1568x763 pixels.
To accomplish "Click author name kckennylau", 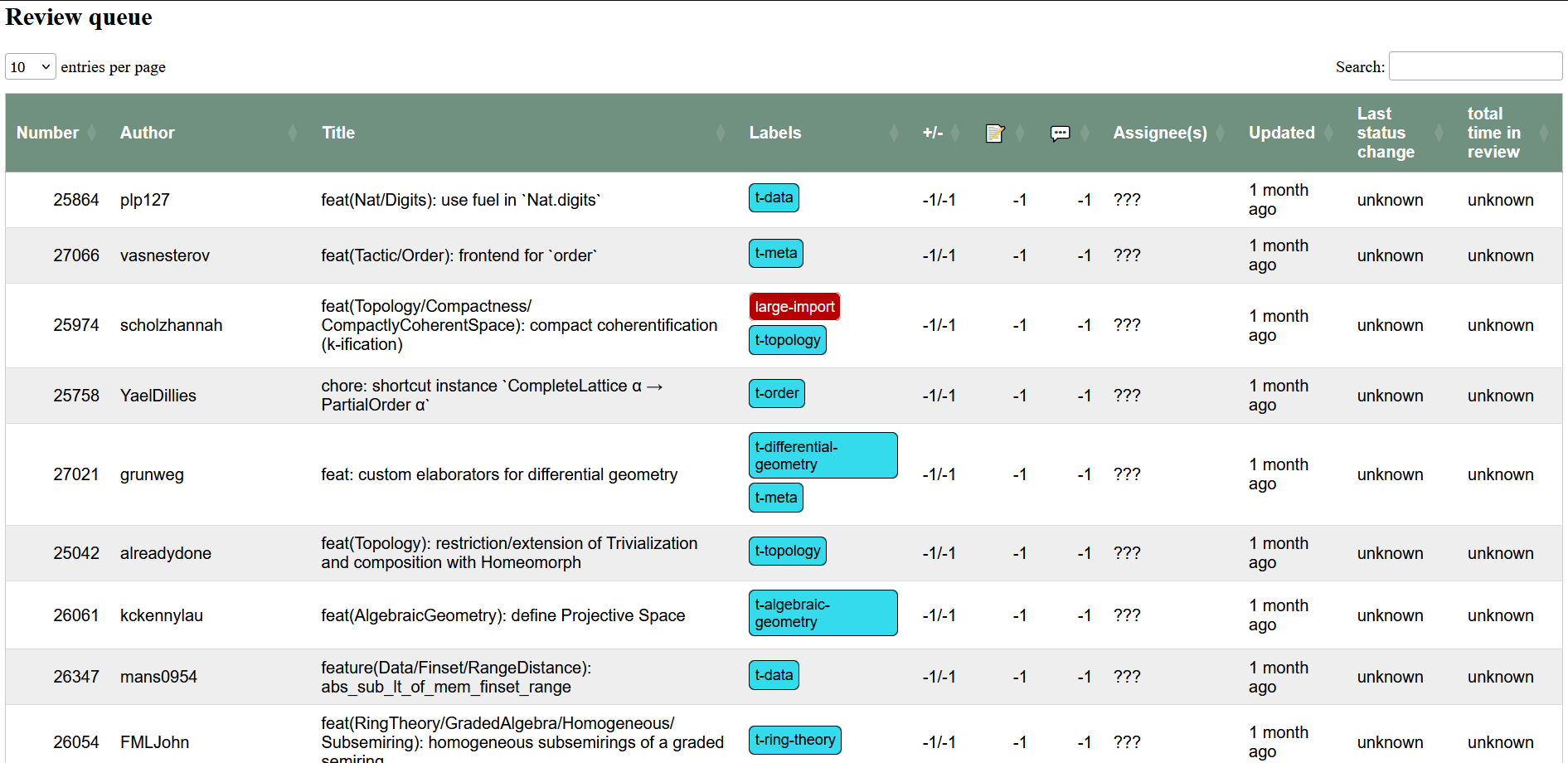I will [162, 615].
